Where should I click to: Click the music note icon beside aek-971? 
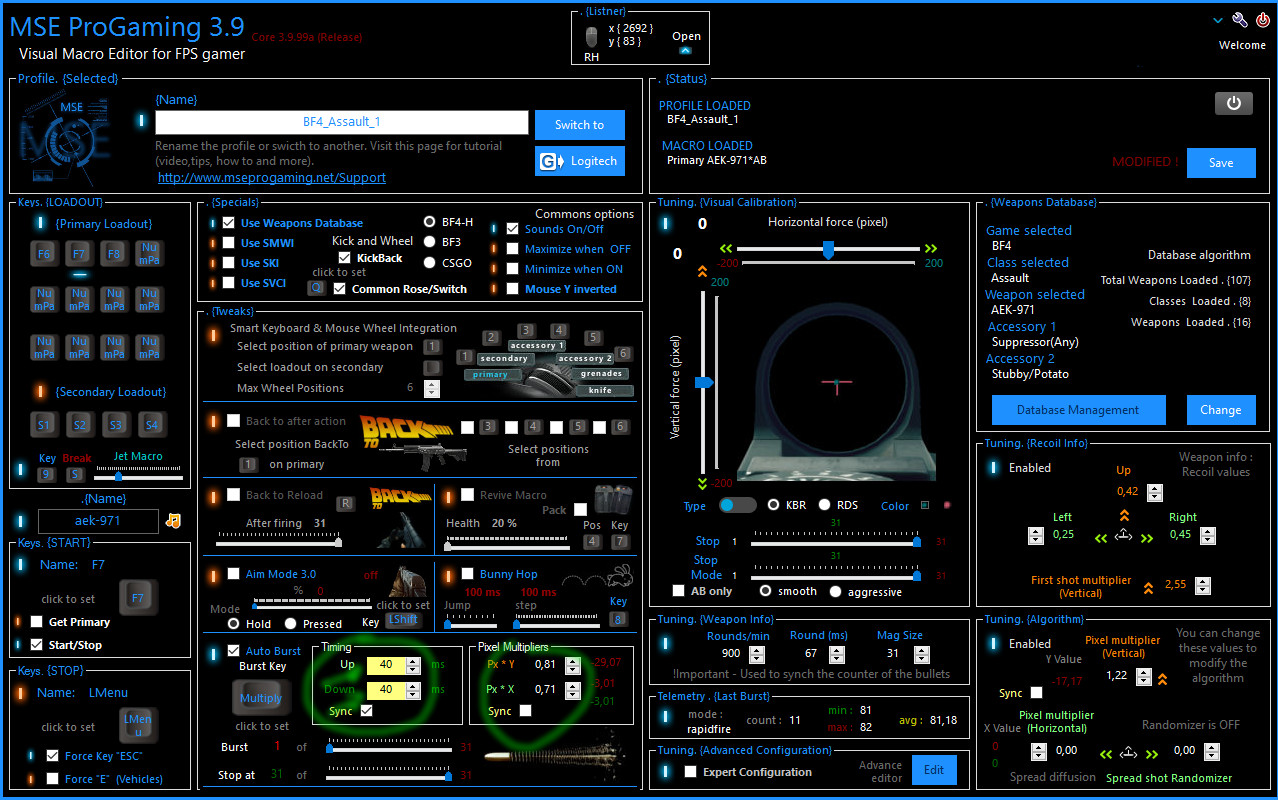click(173, 521)
